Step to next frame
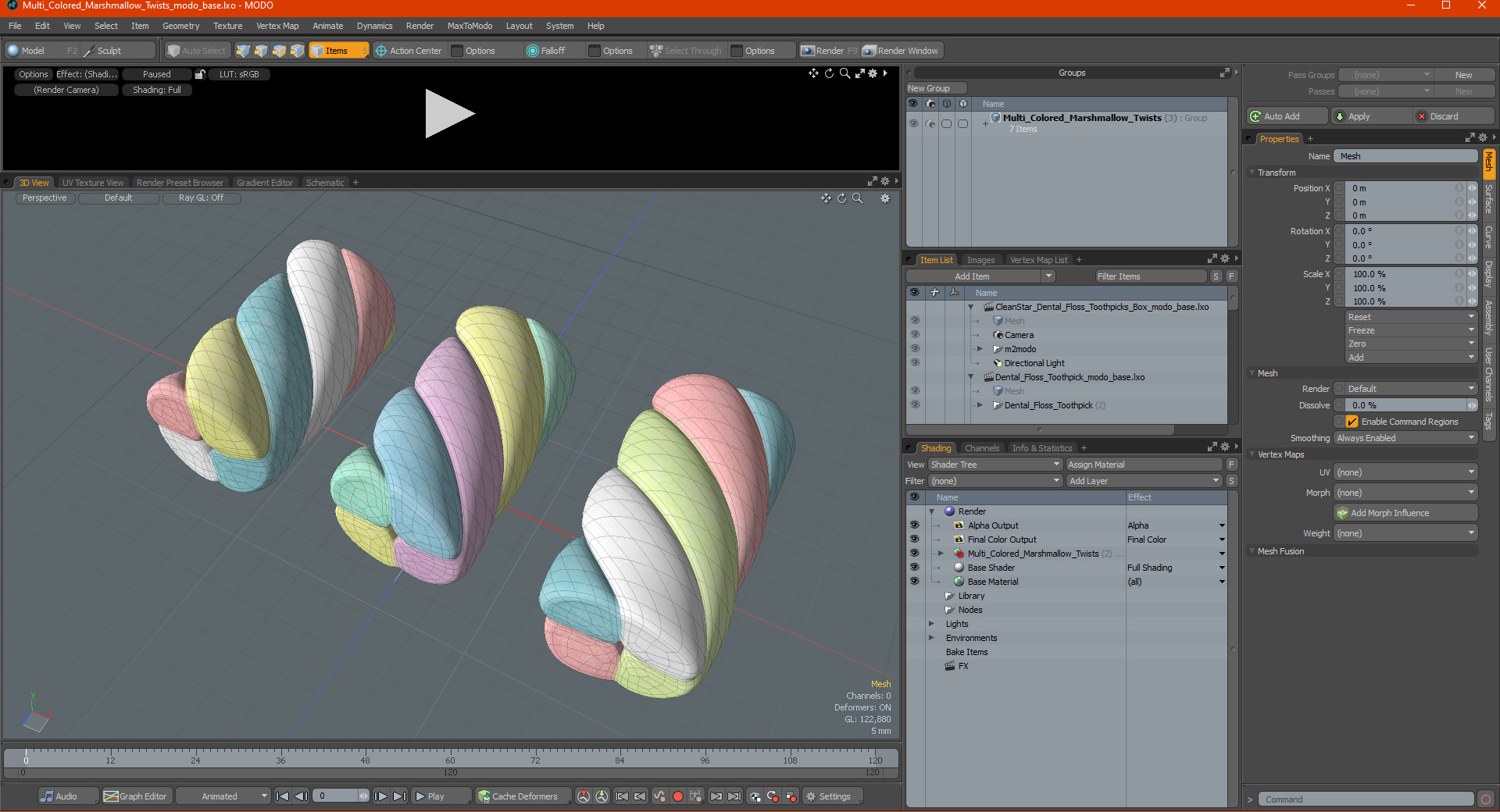1500x812 pixels. click(380, 796)
